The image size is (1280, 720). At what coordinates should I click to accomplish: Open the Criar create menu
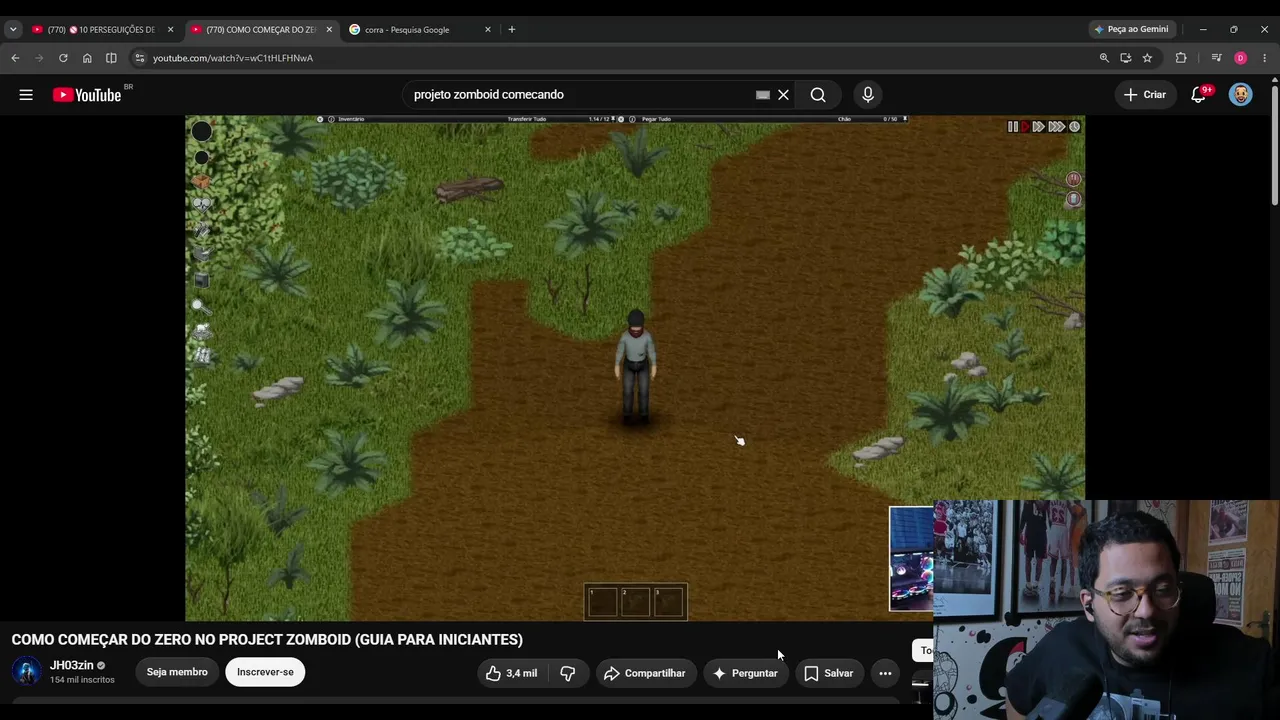(1145, 95)
